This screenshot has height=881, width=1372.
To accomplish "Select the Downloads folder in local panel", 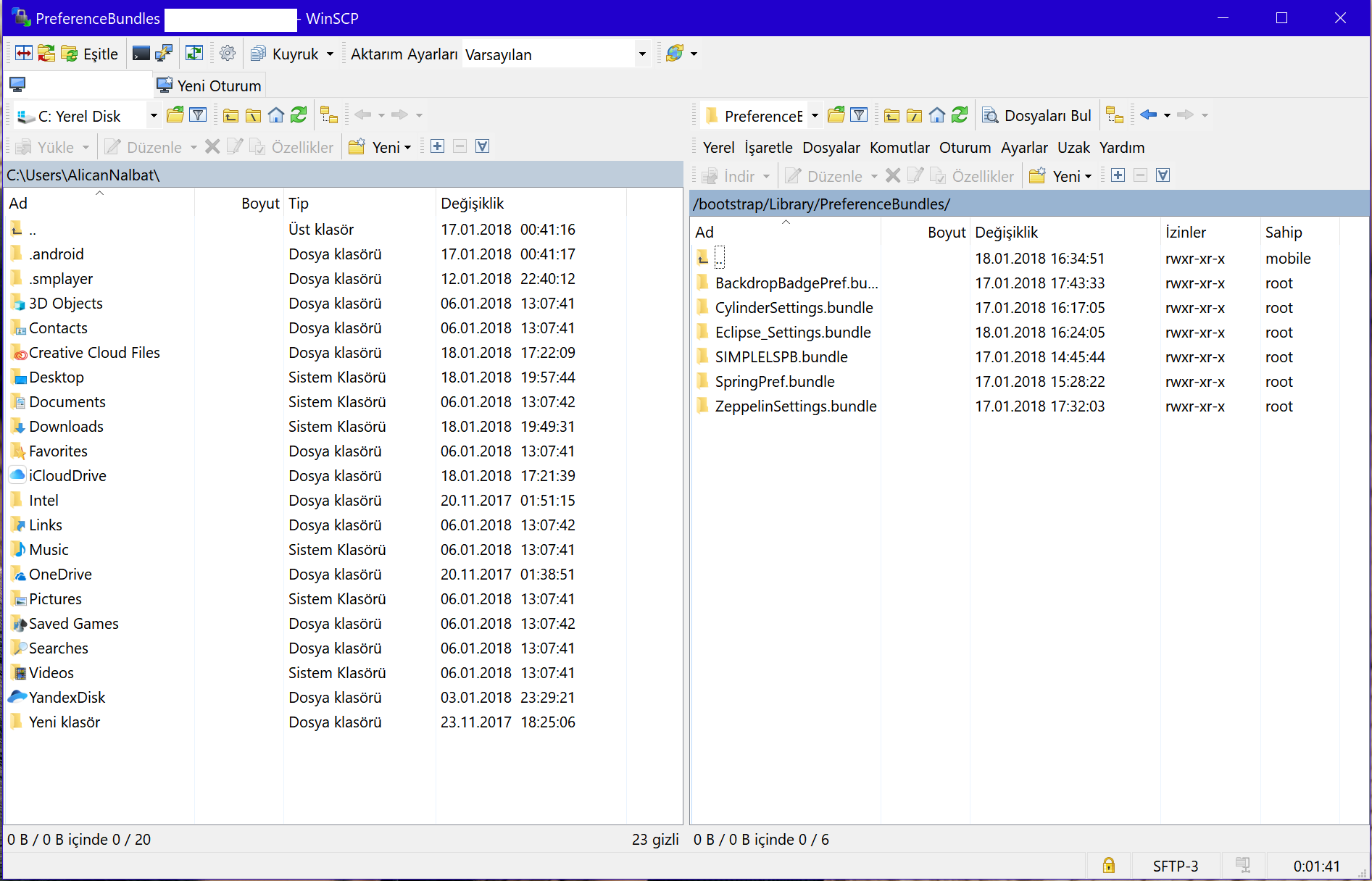I will [66, 427].
